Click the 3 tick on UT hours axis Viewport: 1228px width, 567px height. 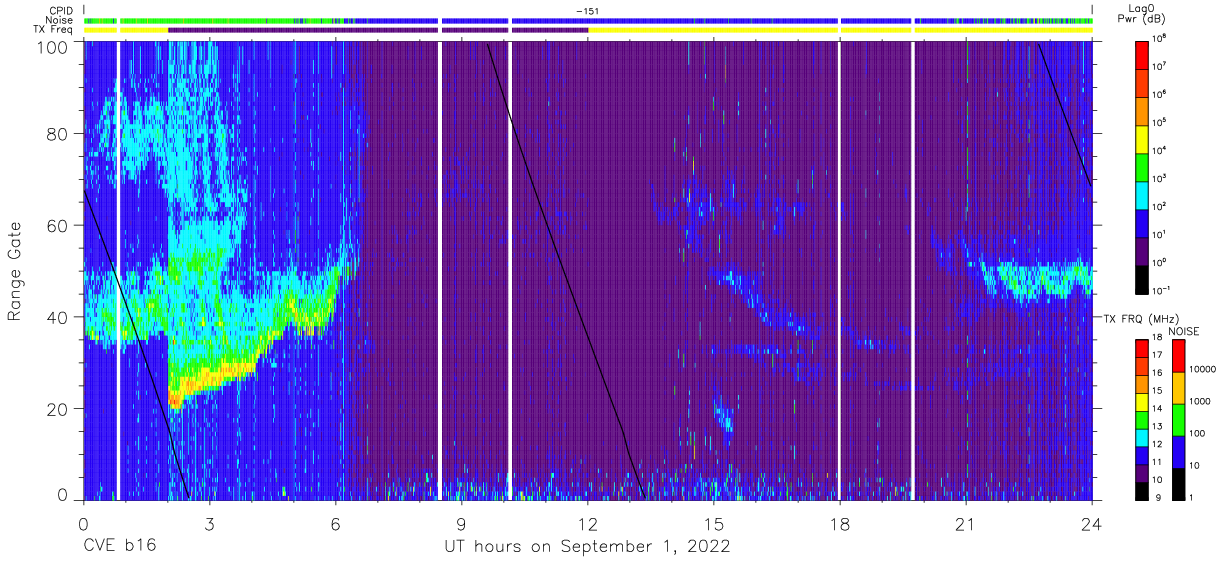pyautogui.click(x=210, y=522)
